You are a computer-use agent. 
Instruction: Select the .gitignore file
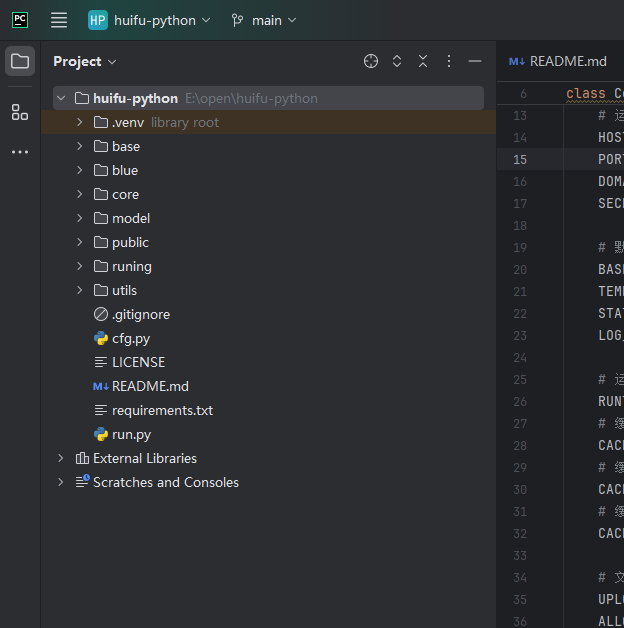(x=141, y=315)
